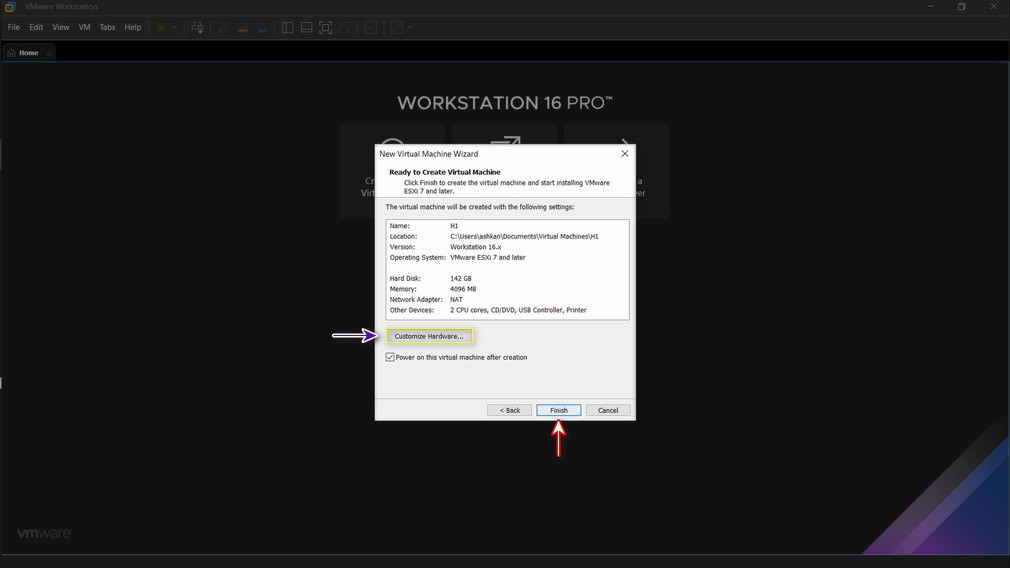
Task: Click the Send Ctrl+Alt+Del toolbar icon
Action: click(x=197, y=28)
